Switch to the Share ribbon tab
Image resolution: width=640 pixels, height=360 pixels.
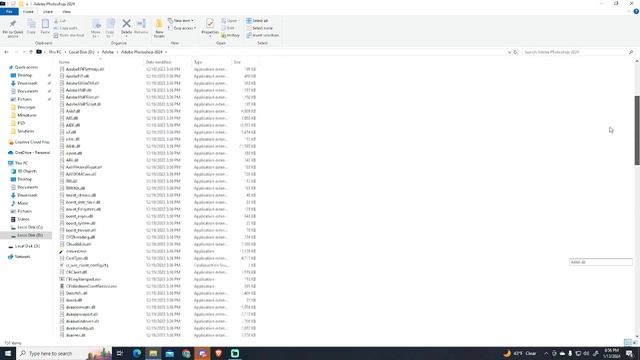click(48, 12)
